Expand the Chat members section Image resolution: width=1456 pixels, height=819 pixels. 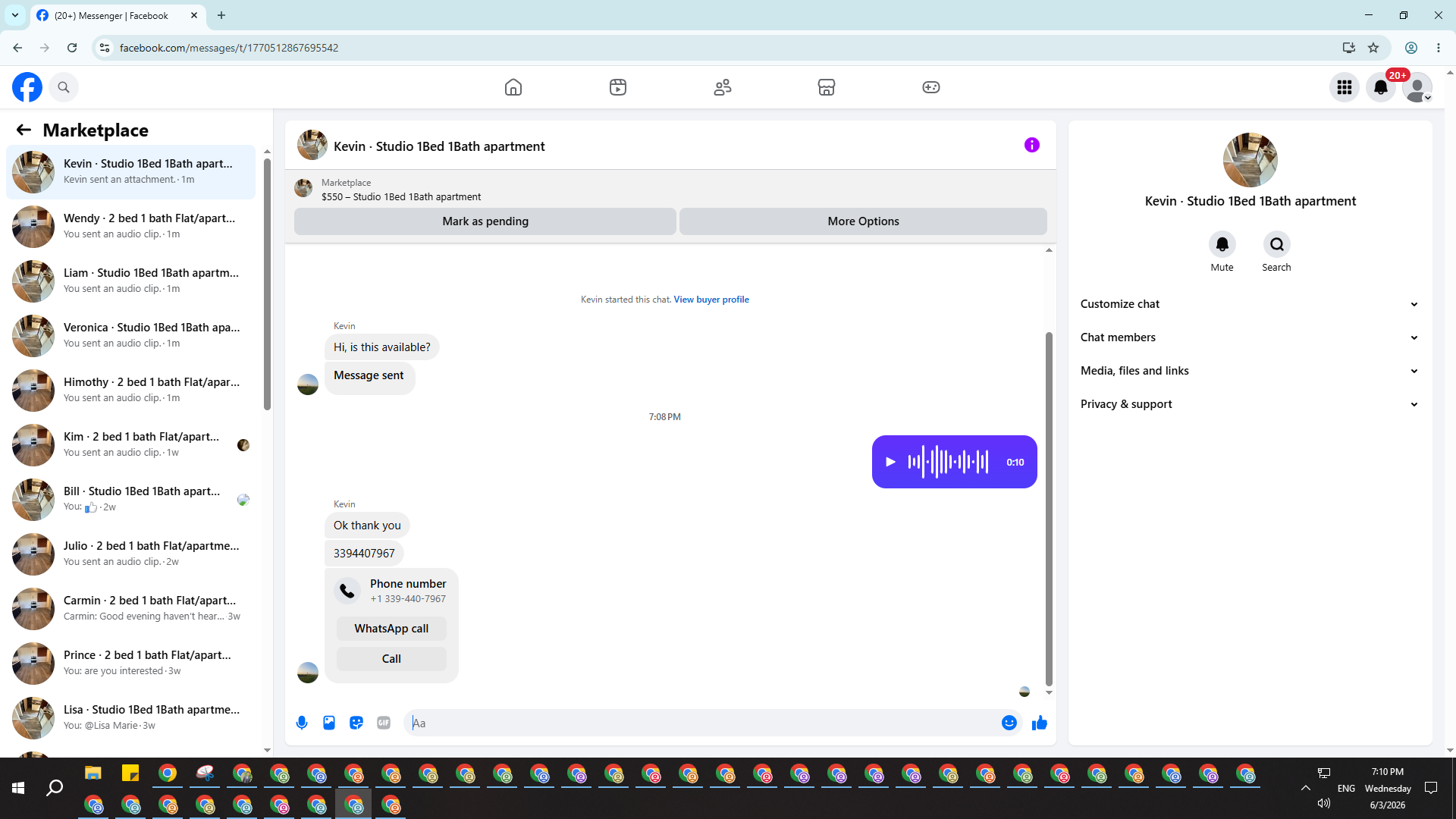click(1250, 337)
